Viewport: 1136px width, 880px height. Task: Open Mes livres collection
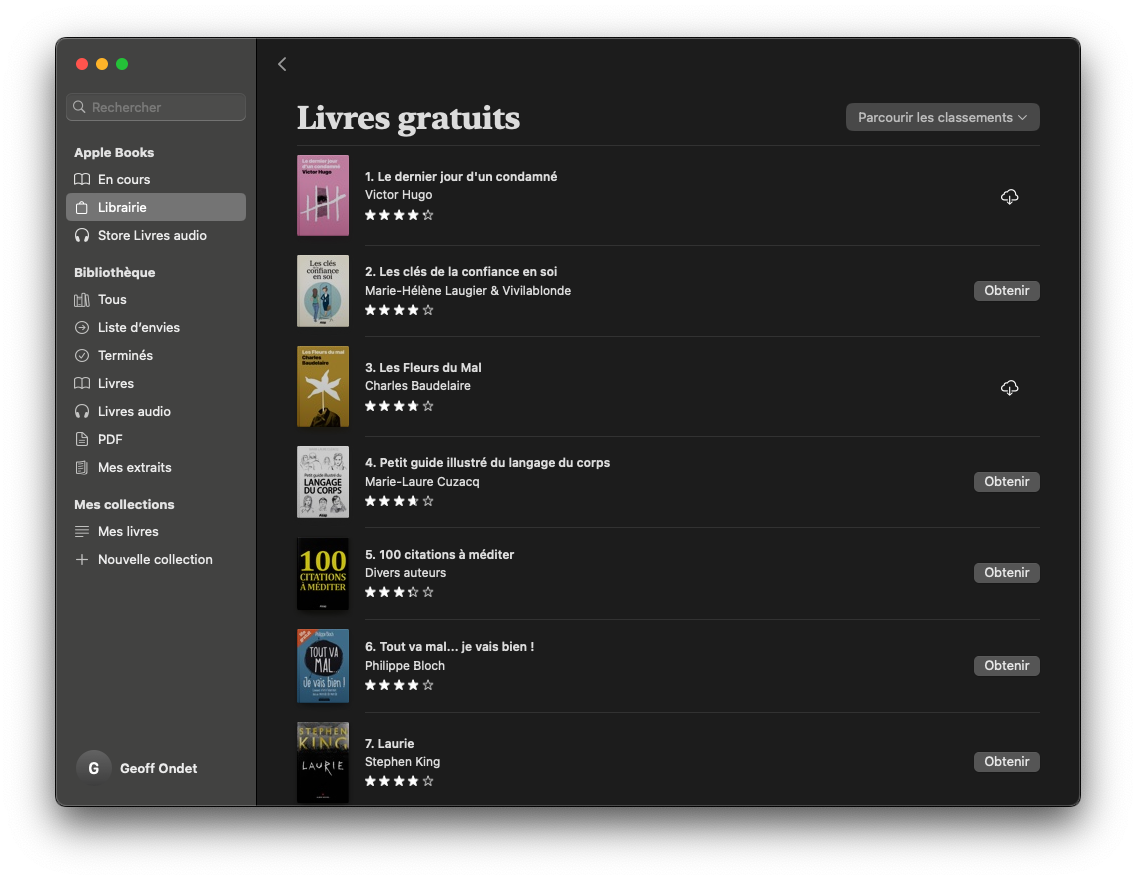click(x=156, y=532)
